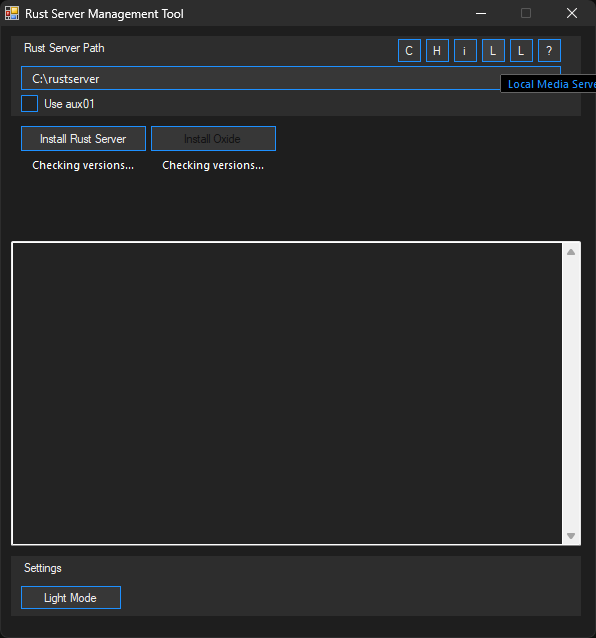Click the Install Oxide button
The height and width of the screenshot is (638, 596).
[214, 139]
